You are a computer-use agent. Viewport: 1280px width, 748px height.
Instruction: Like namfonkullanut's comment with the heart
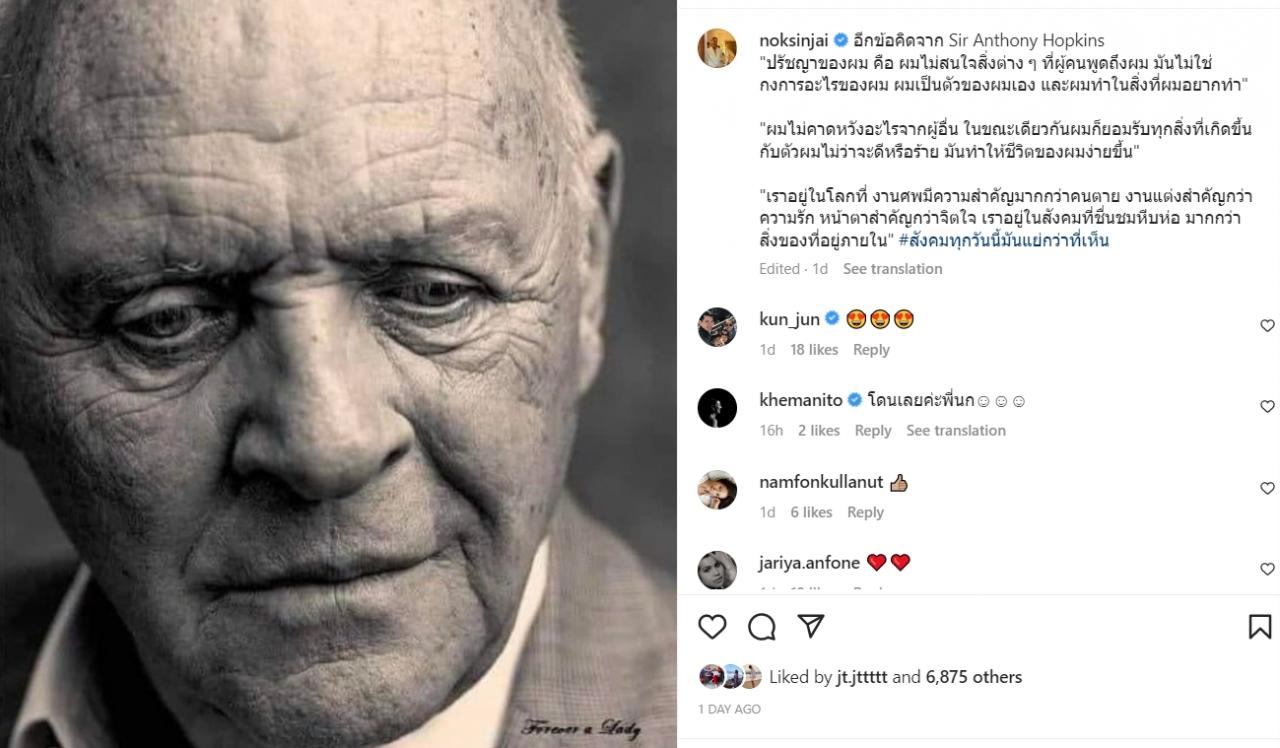click(1267, 488)
